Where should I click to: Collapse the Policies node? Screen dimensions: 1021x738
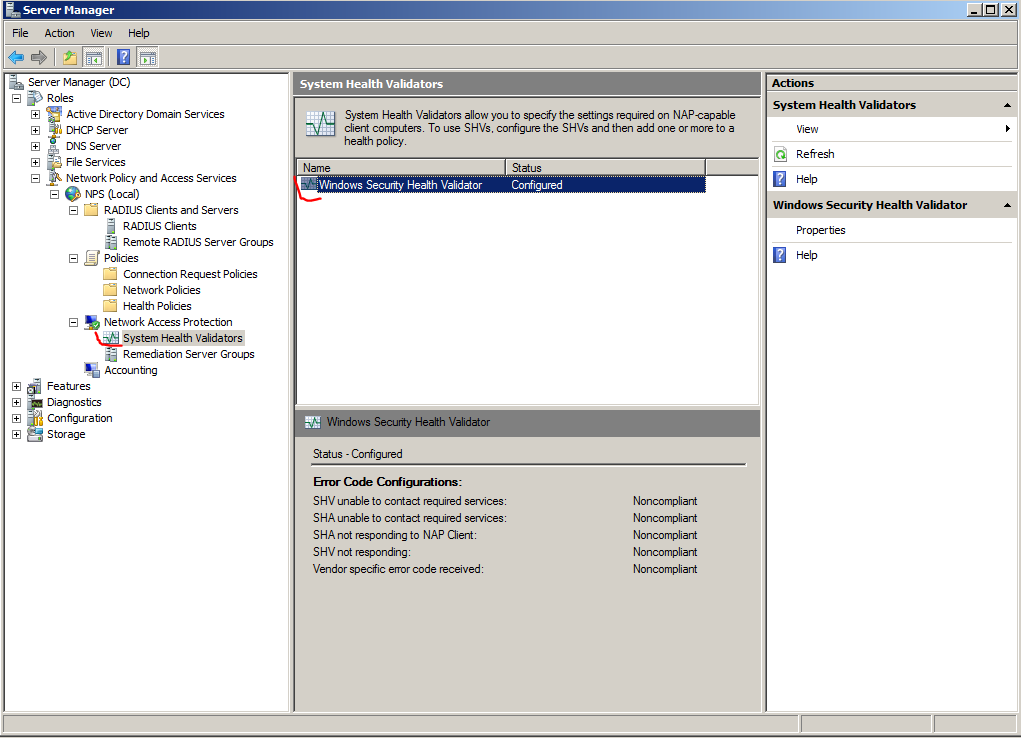[x=74, y=259]
